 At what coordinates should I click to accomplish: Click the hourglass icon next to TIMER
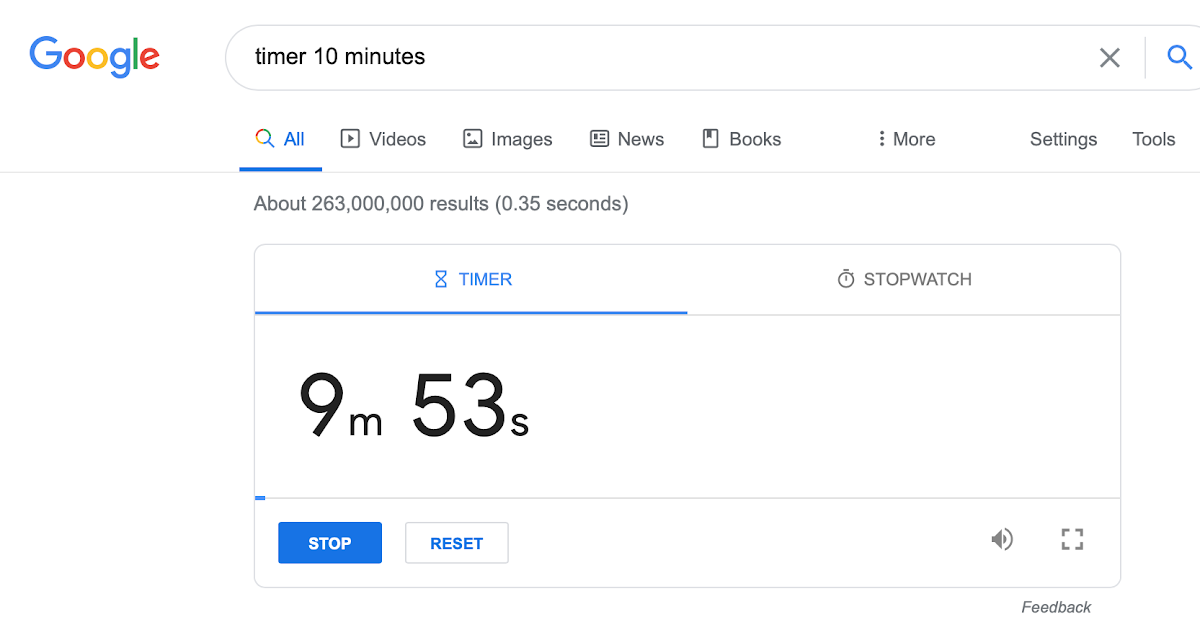[x=440, y=279]
